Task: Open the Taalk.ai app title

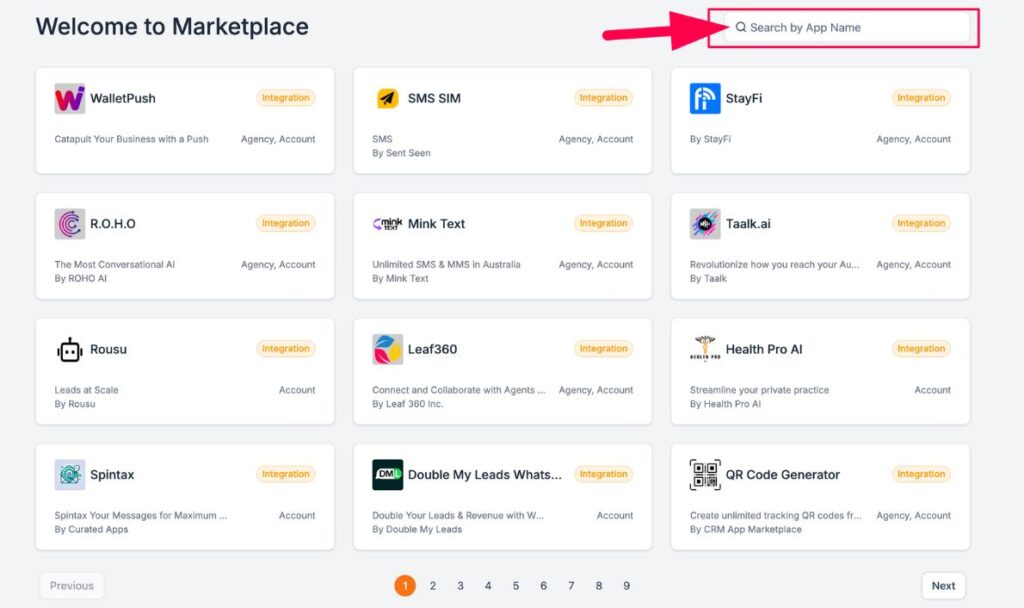Action: 748,224
